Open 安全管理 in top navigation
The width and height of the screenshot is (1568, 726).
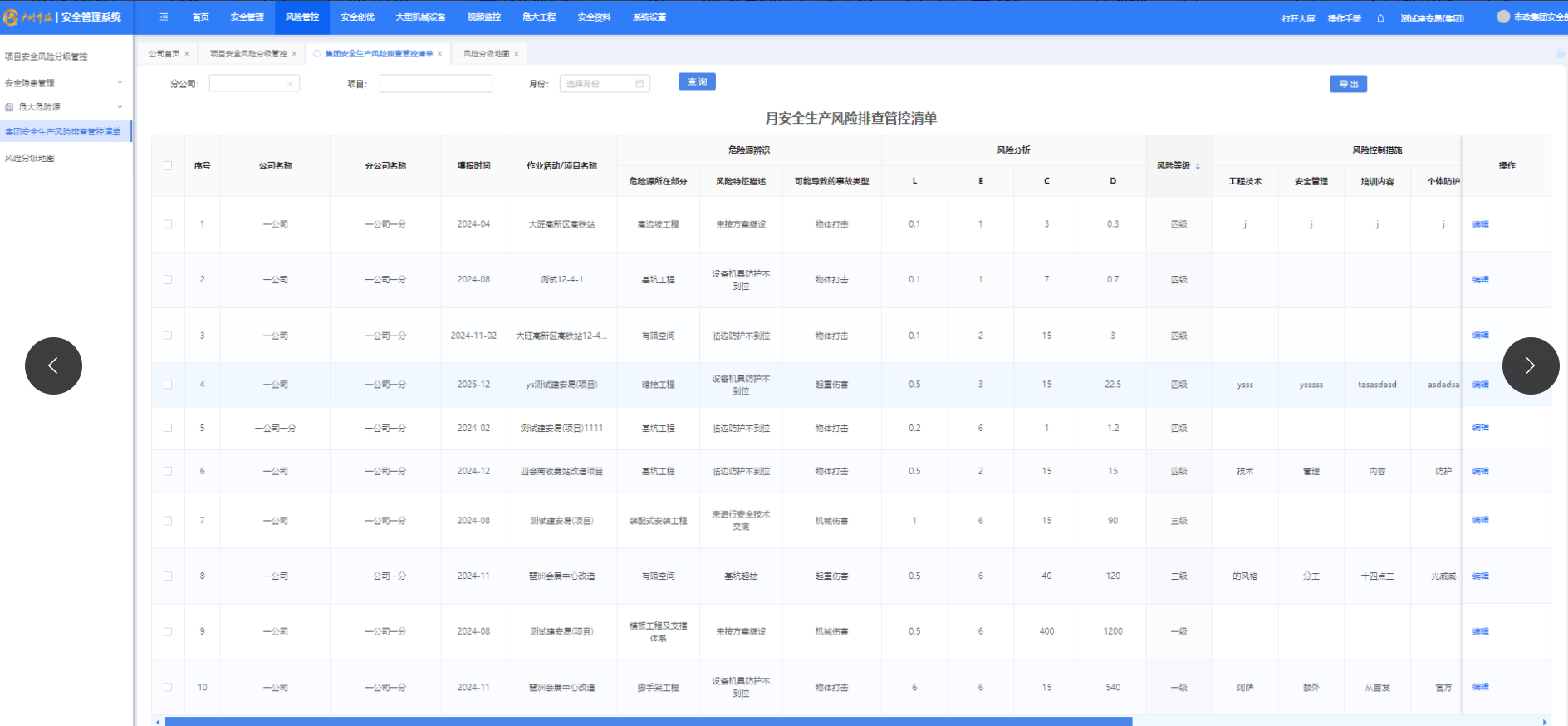(247, 17)
